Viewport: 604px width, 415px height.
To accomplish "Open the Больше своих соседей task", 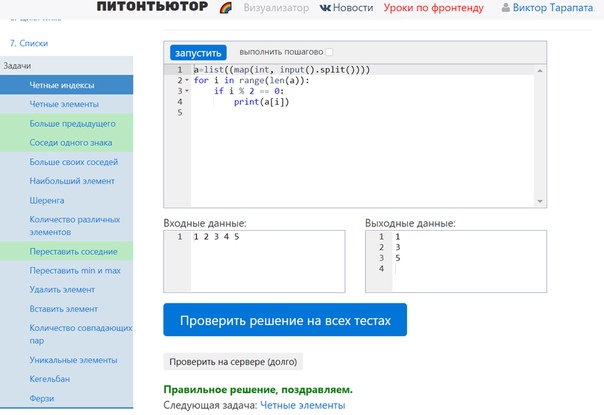I will point(66,162).
